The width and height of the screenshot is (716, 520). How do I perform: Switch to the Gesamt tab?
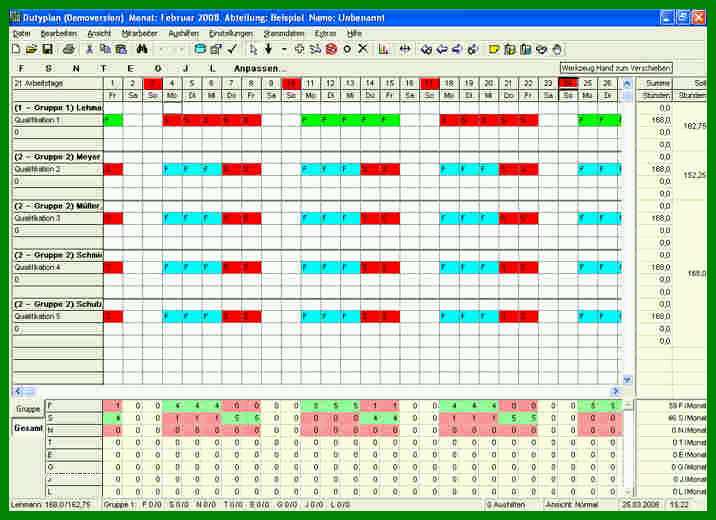click(x=28, y=428)
